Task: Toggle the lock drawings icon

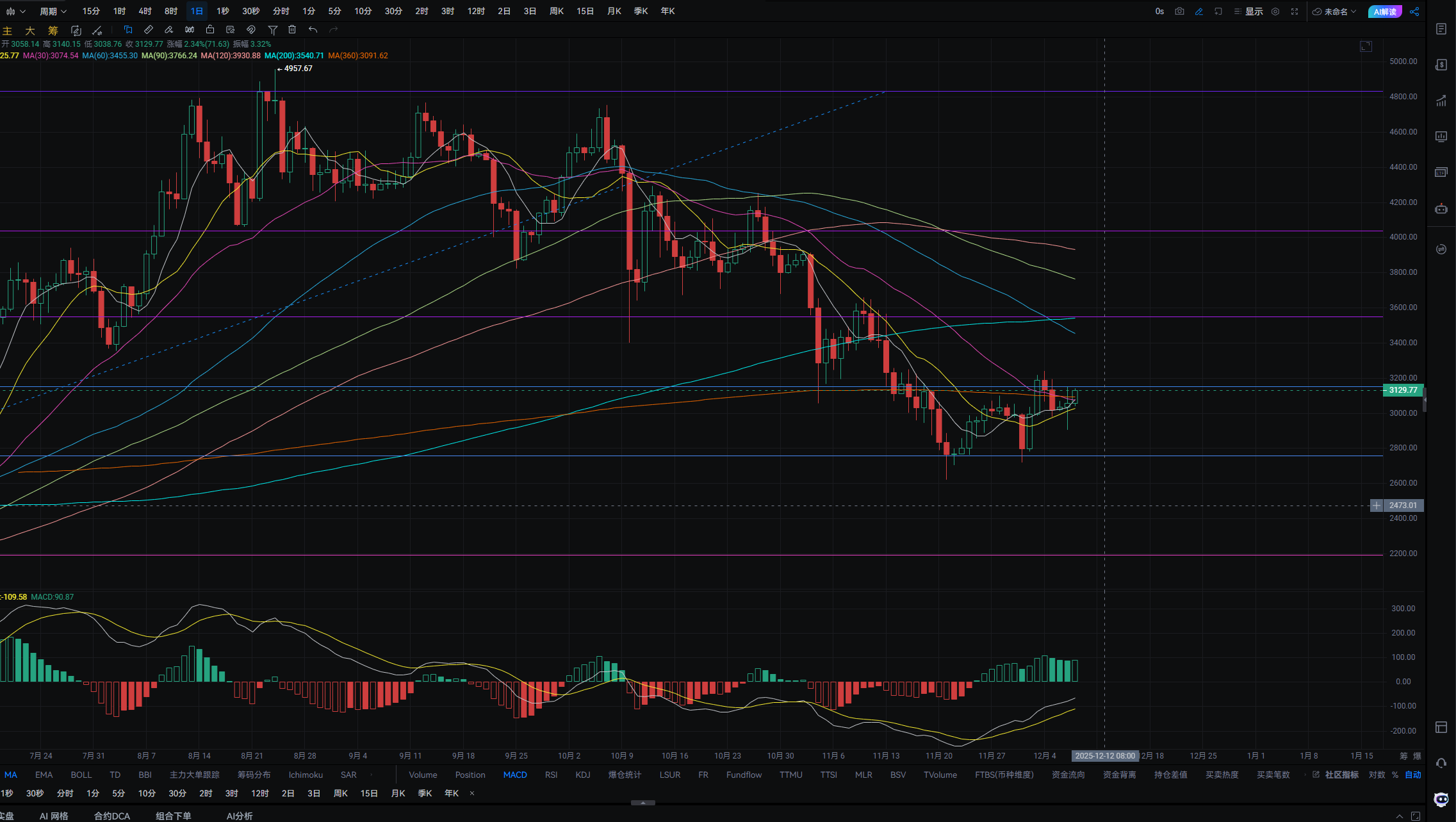Action: (x=210, y=29)
